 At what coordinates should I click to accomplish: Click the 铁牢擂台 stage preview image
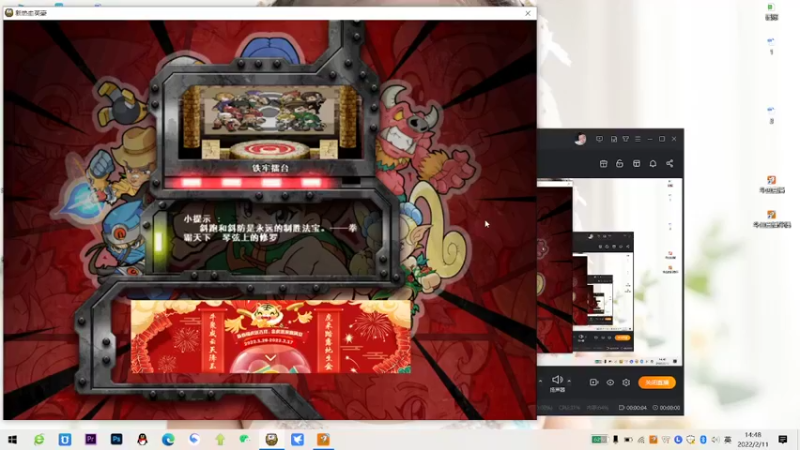click(269, 122)
